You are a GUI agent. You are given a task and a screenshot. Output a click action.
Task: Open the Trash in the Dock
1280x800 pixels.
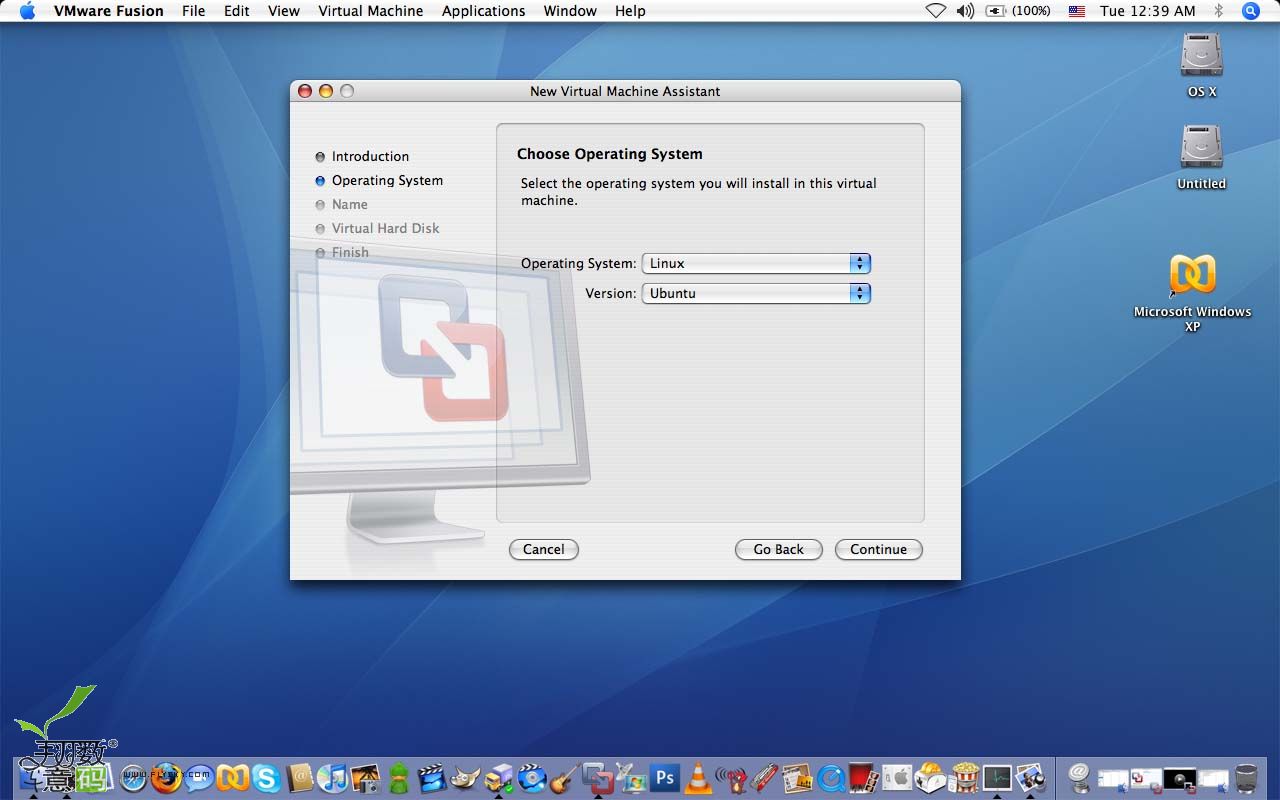click(x=1246, y=778)
